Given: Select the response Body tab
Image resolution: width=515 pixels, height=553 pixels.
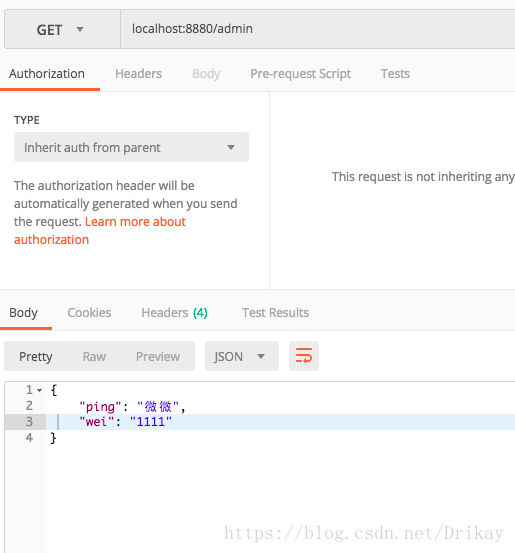Looking at the screenshot, I should tap(23, 313).
